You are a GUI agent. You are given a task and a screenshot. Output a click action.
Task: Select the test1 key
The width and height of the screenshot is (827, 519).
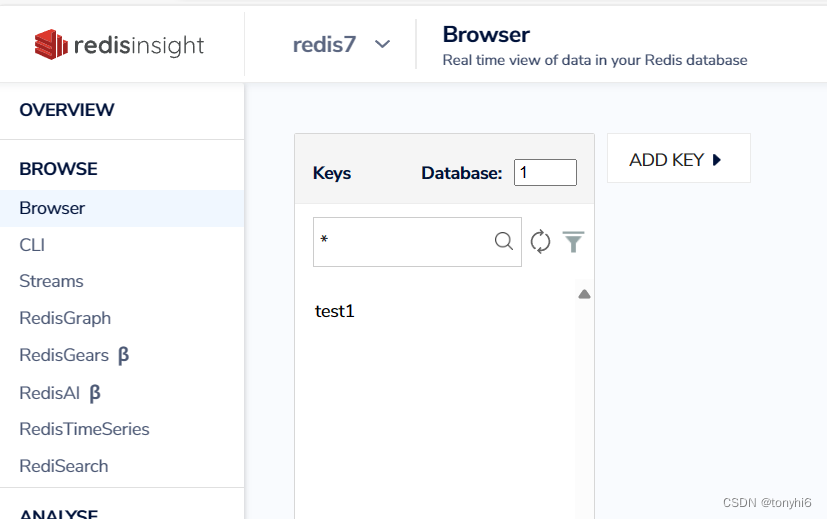point(335,311)
